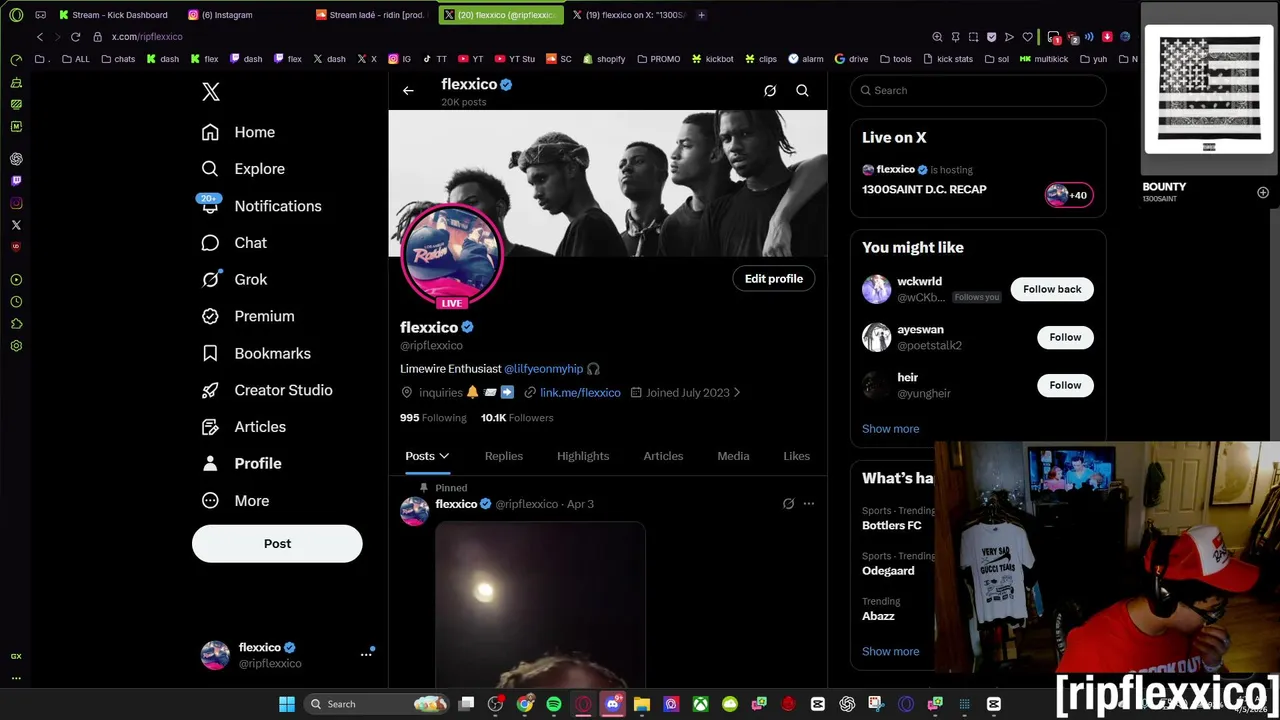
Task: Click the +40 listeners avatar badge
Action: [x=1068, y=195]
